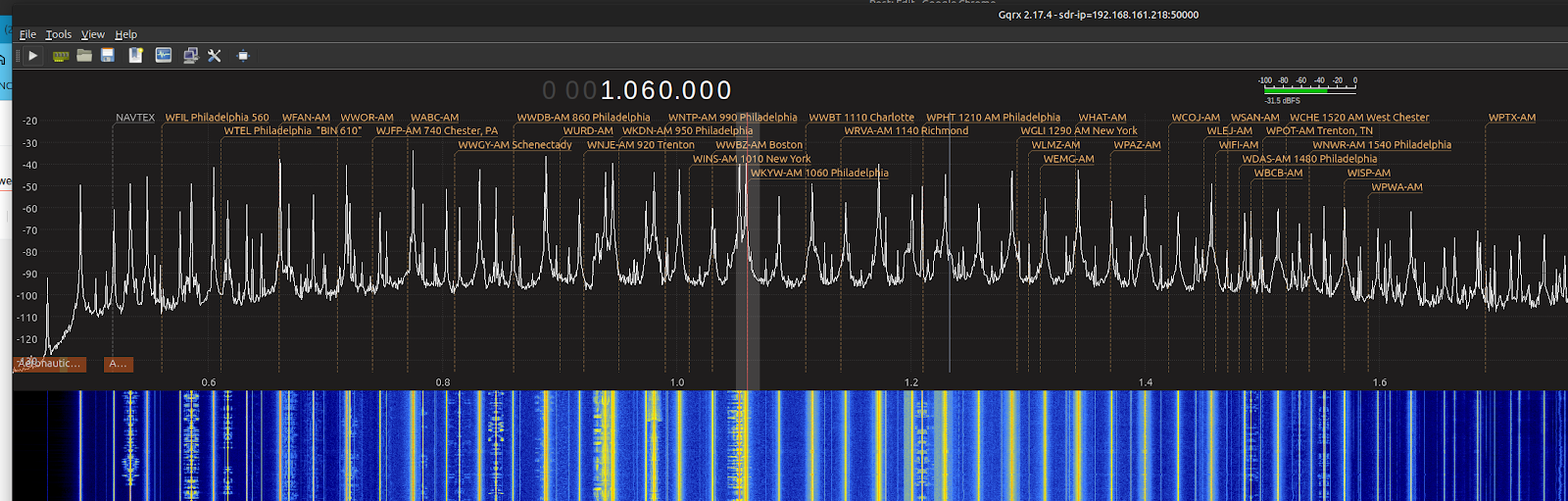Click the WBCB-AM bookmark label

[x=1278, y=173]
